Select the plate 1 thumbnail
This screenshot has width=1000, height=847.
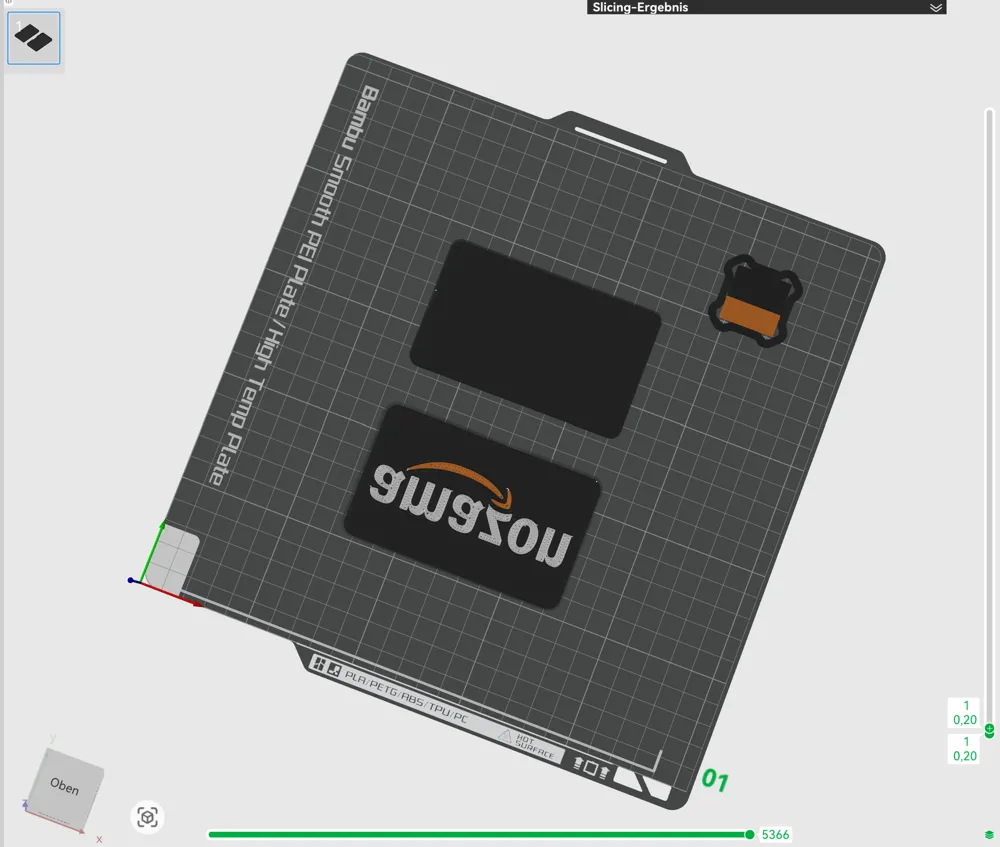tap(34, 38)
